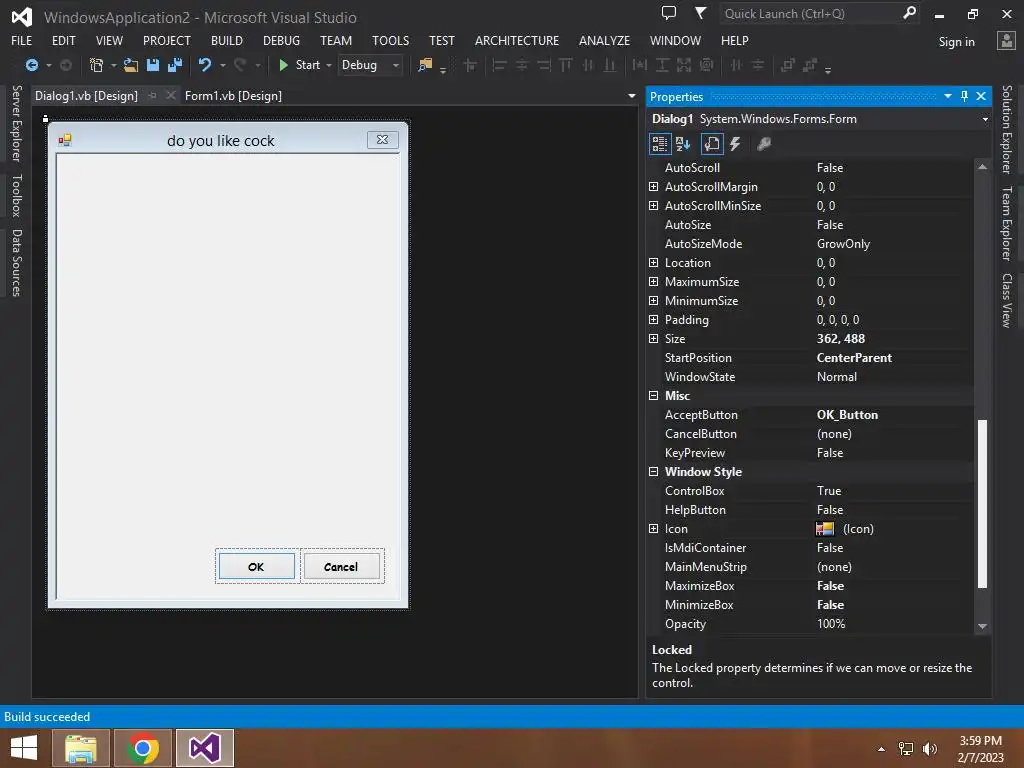The width and height of the screenshot is (1024, 768).
Task: Click the account picture icon near Sign in
Action: (1006, 40)
